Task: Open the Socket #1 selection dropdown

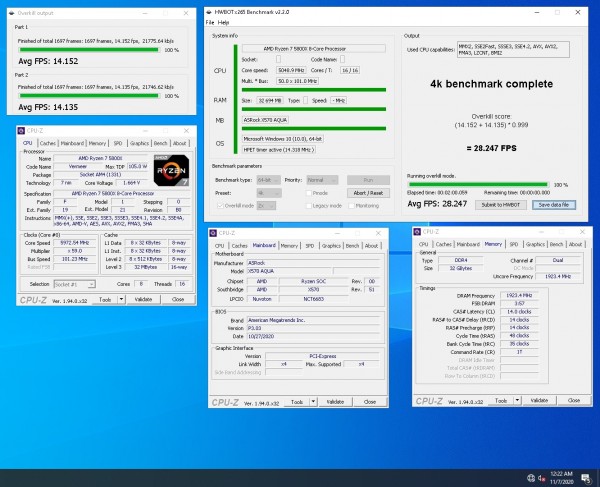Action: tap(75, 284)
